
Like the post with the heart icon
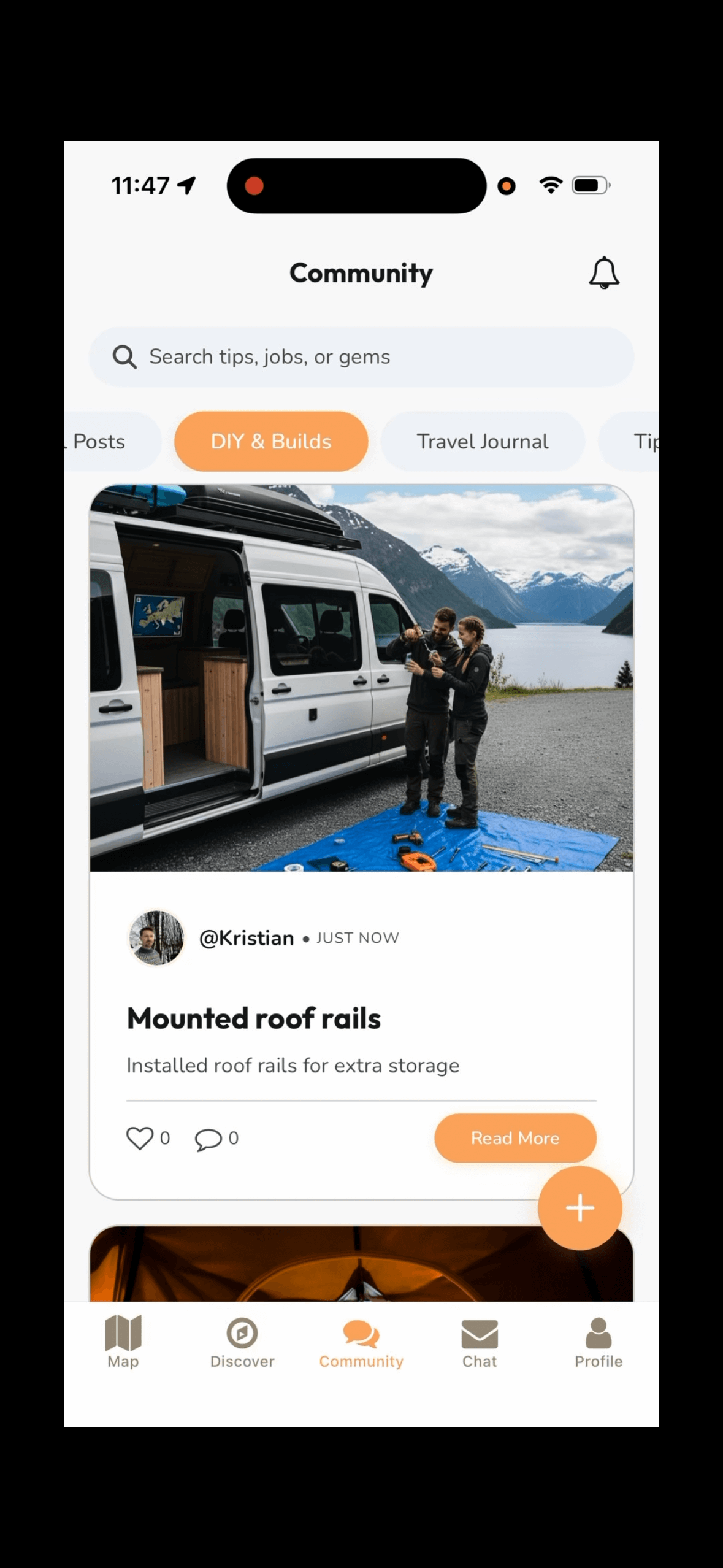click(140, 1138)
